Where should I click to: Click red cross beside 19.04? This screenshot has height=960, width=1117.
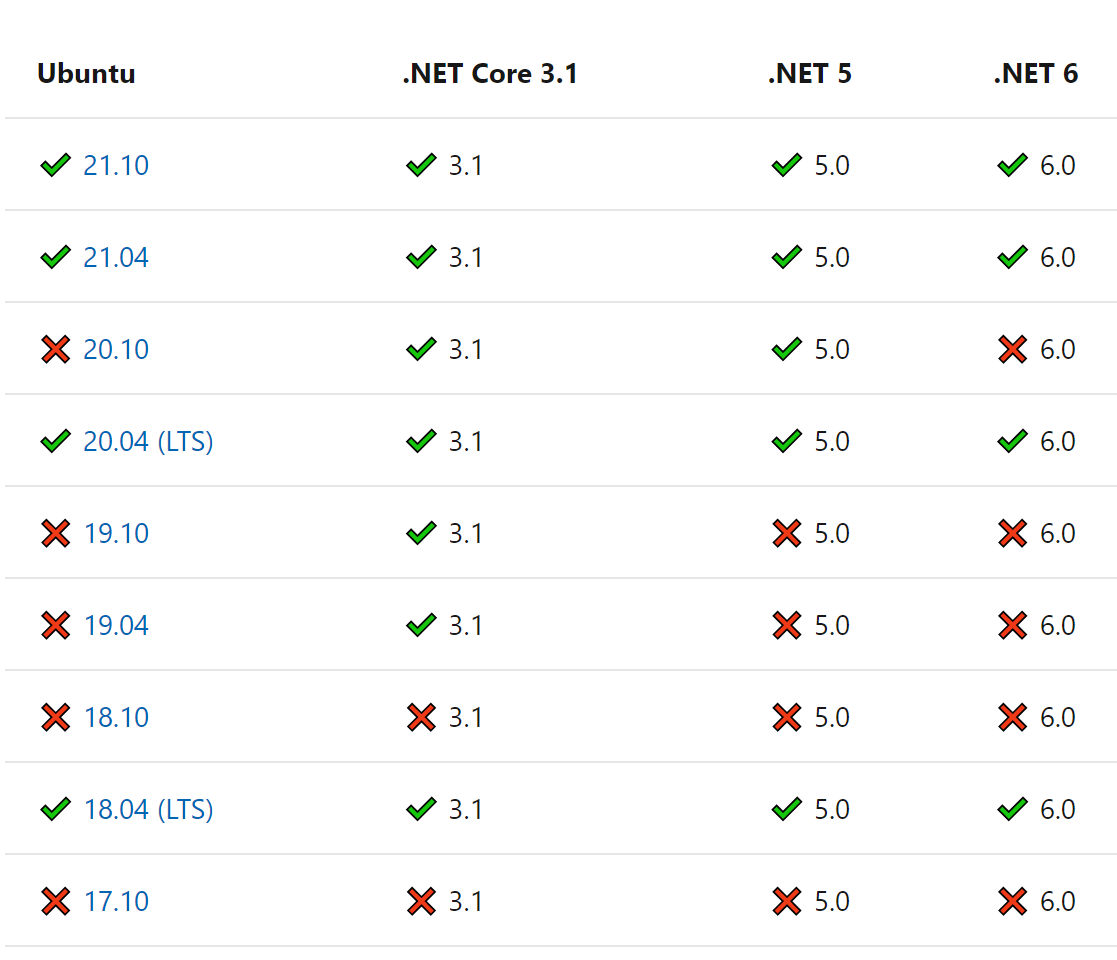click(56, 625)
